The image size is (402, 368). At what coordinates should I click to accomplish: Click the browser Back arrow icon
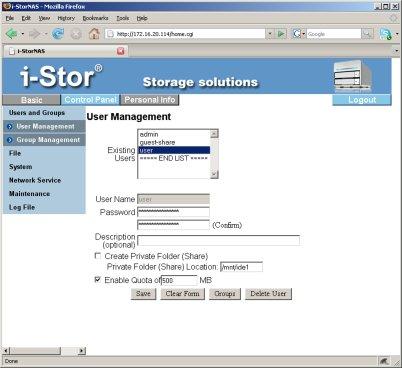tap(12, 34)
